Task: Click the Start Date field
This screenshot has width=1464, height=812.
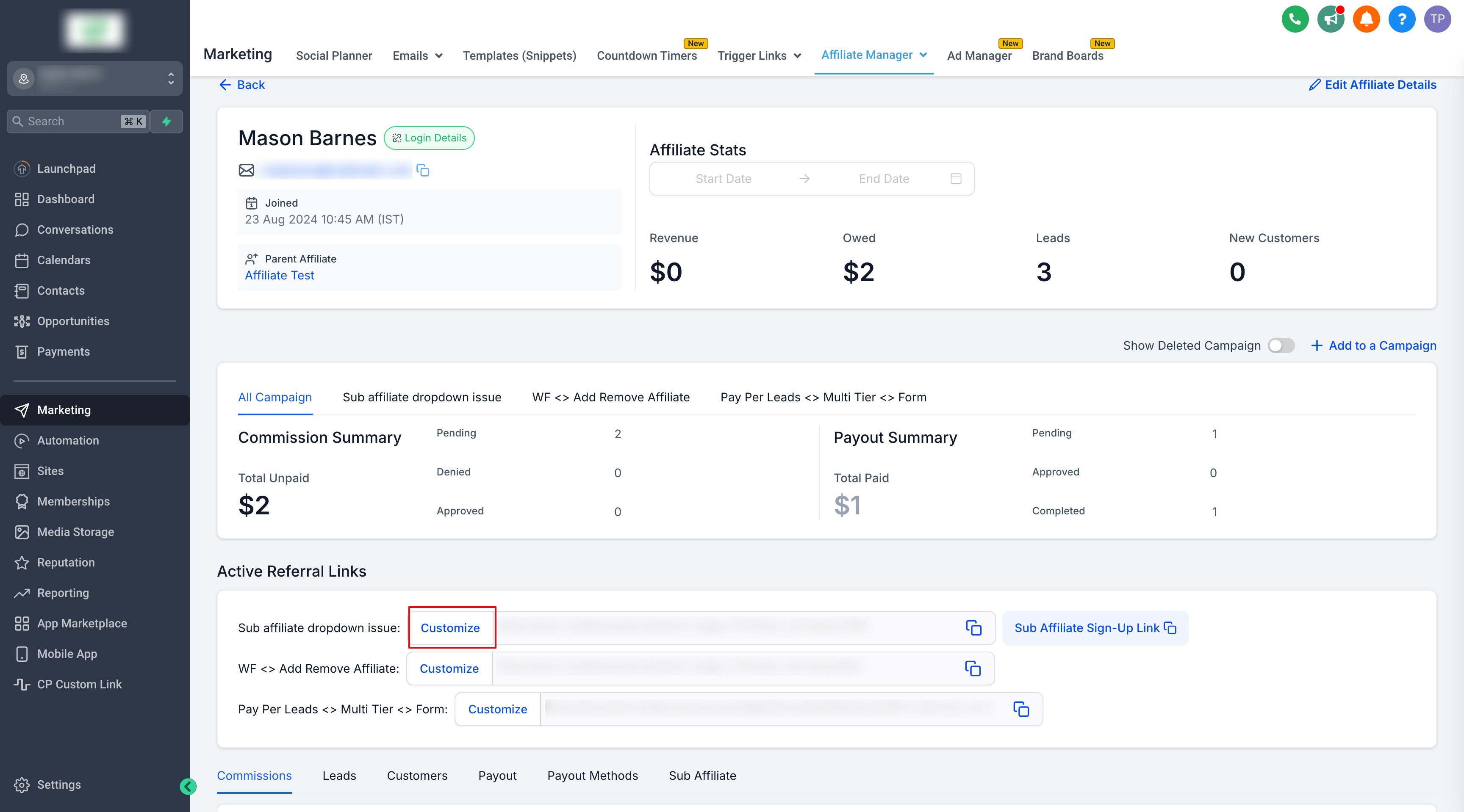Action: (723, 179)
